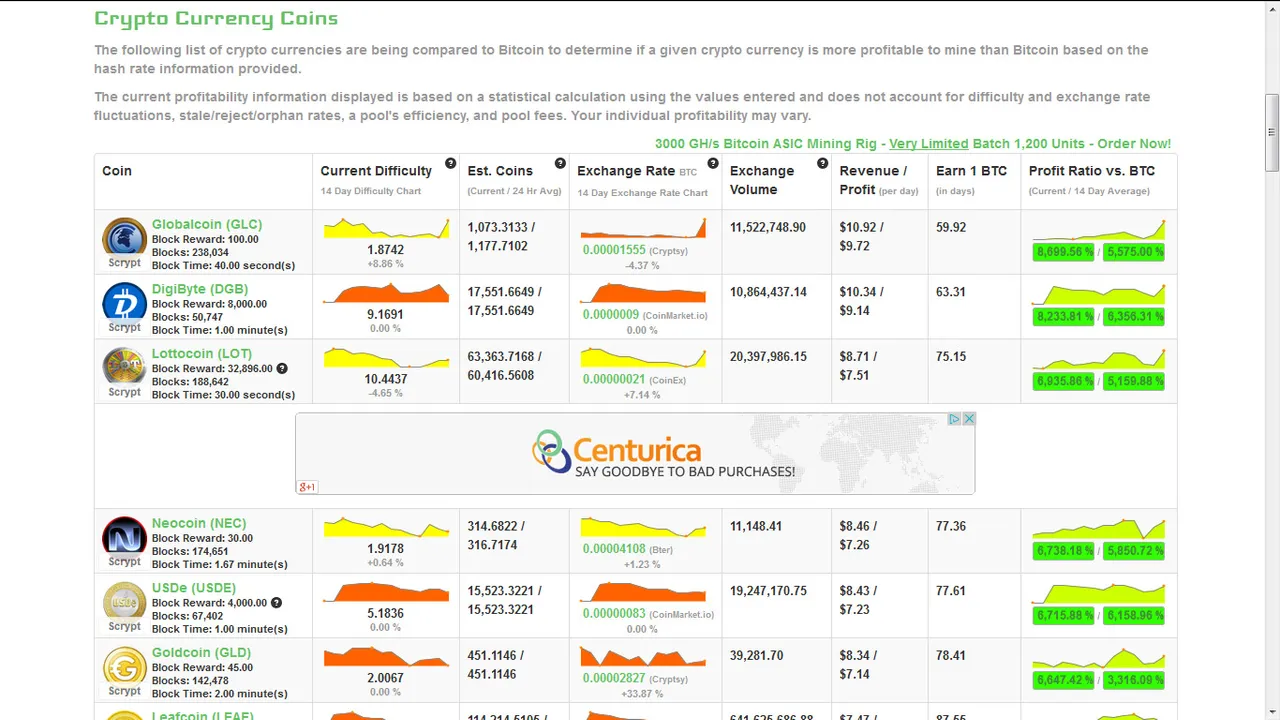
Task: Click the page vertical scrollbar thumb
Action: 1272,132
